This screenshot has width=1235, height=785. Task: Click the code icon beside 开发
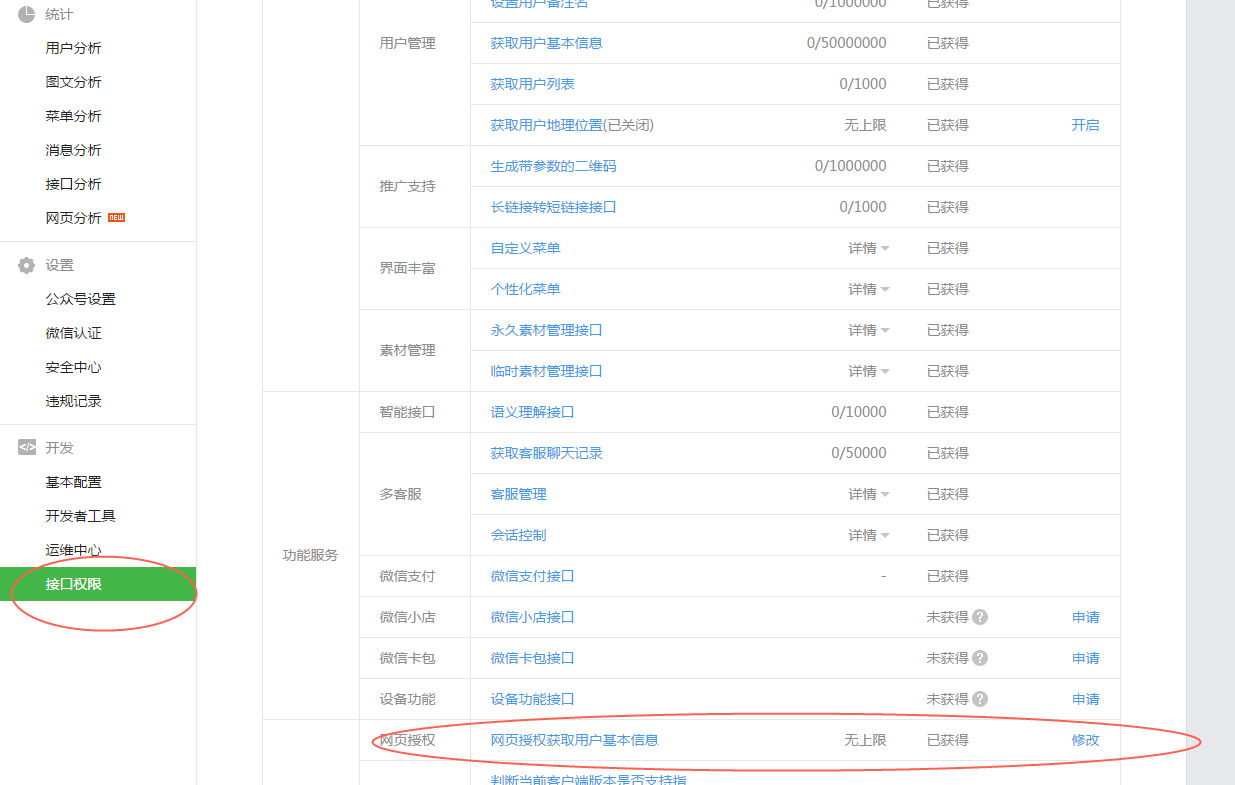pos(26,447)
